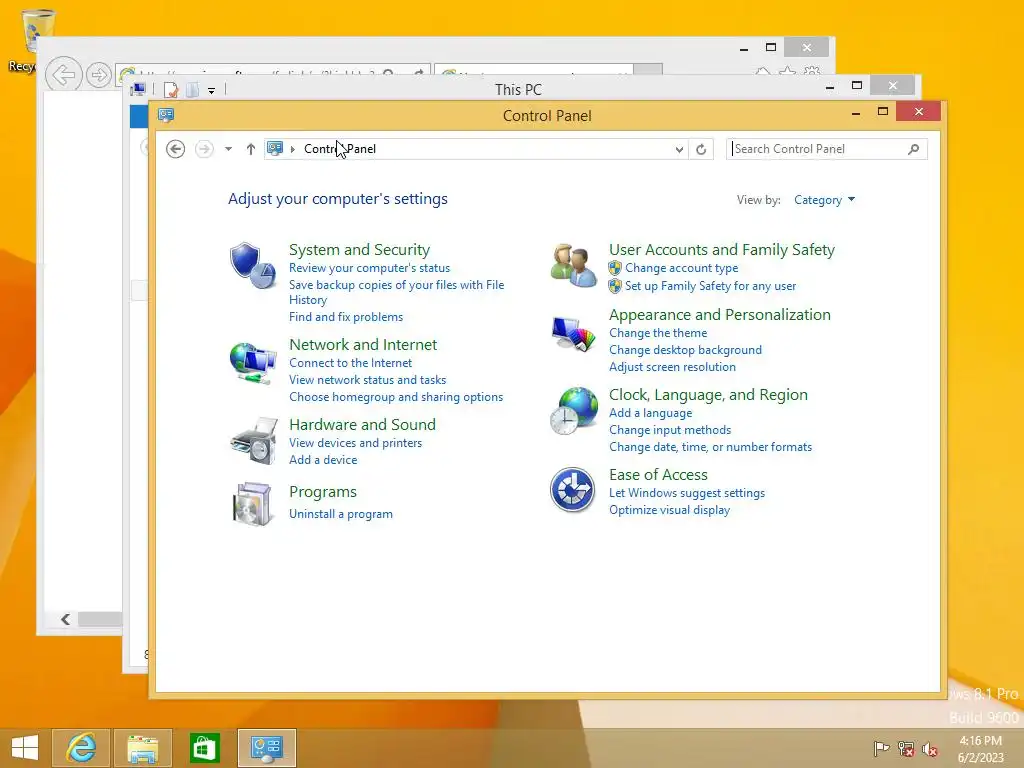Screen dimensions: 1024x768
Task: Click Set up Family Safety for any user
Action: pos(710,286)
